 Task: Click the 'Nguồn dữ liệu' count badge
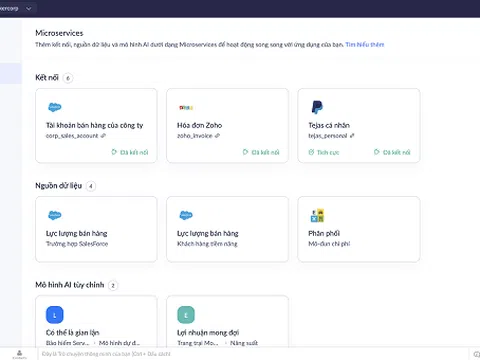click(91, 186)
